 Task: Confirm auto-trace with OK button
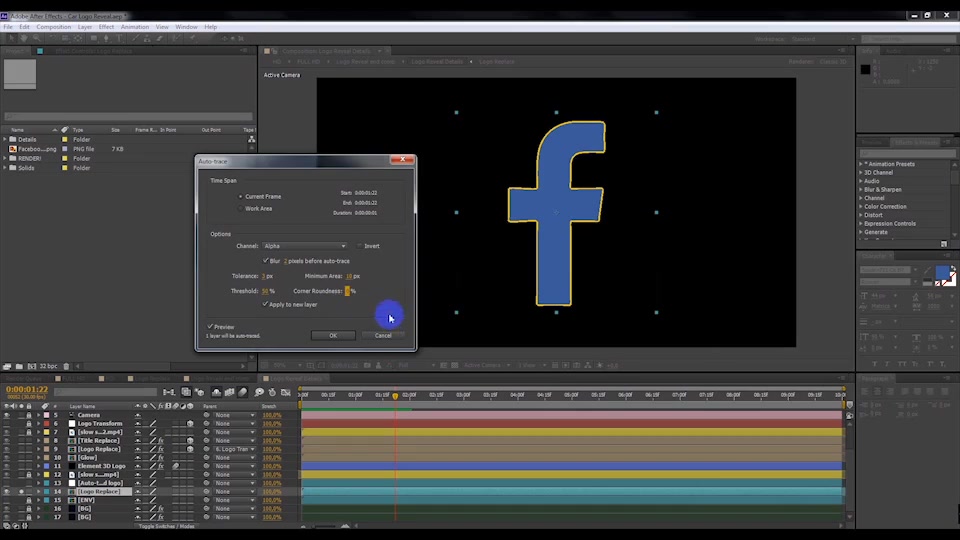[333, 336]
